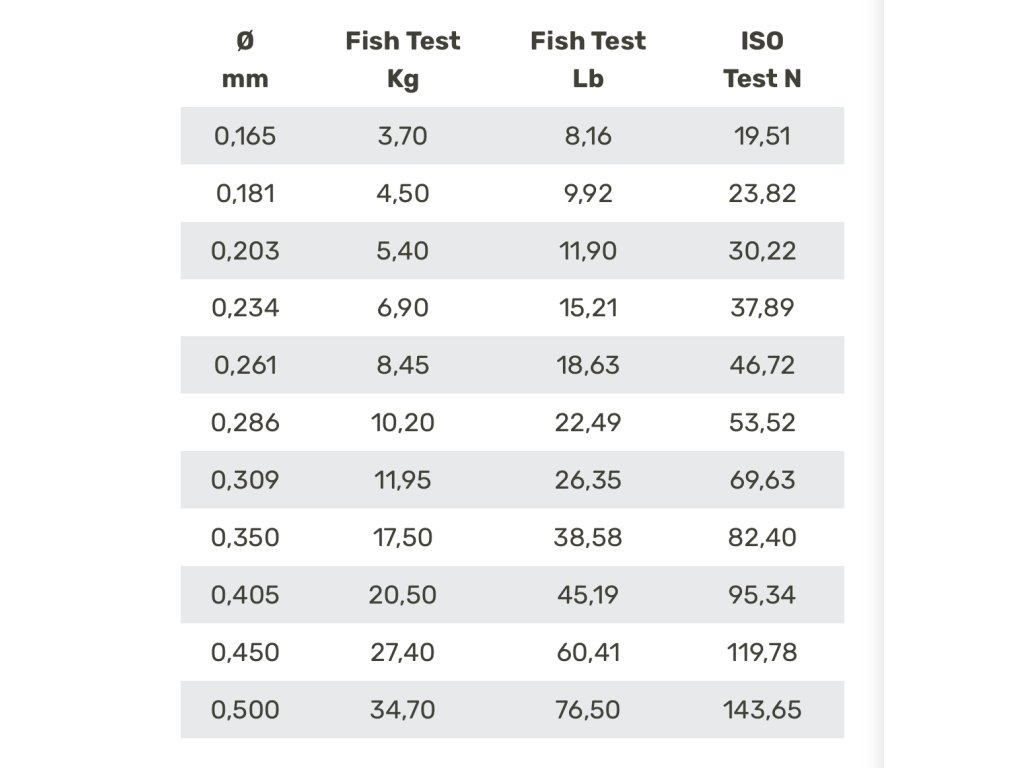The image size is (1024, 768).
Task: Select the 27,40 Kg cell
Action: click(402, 652)
